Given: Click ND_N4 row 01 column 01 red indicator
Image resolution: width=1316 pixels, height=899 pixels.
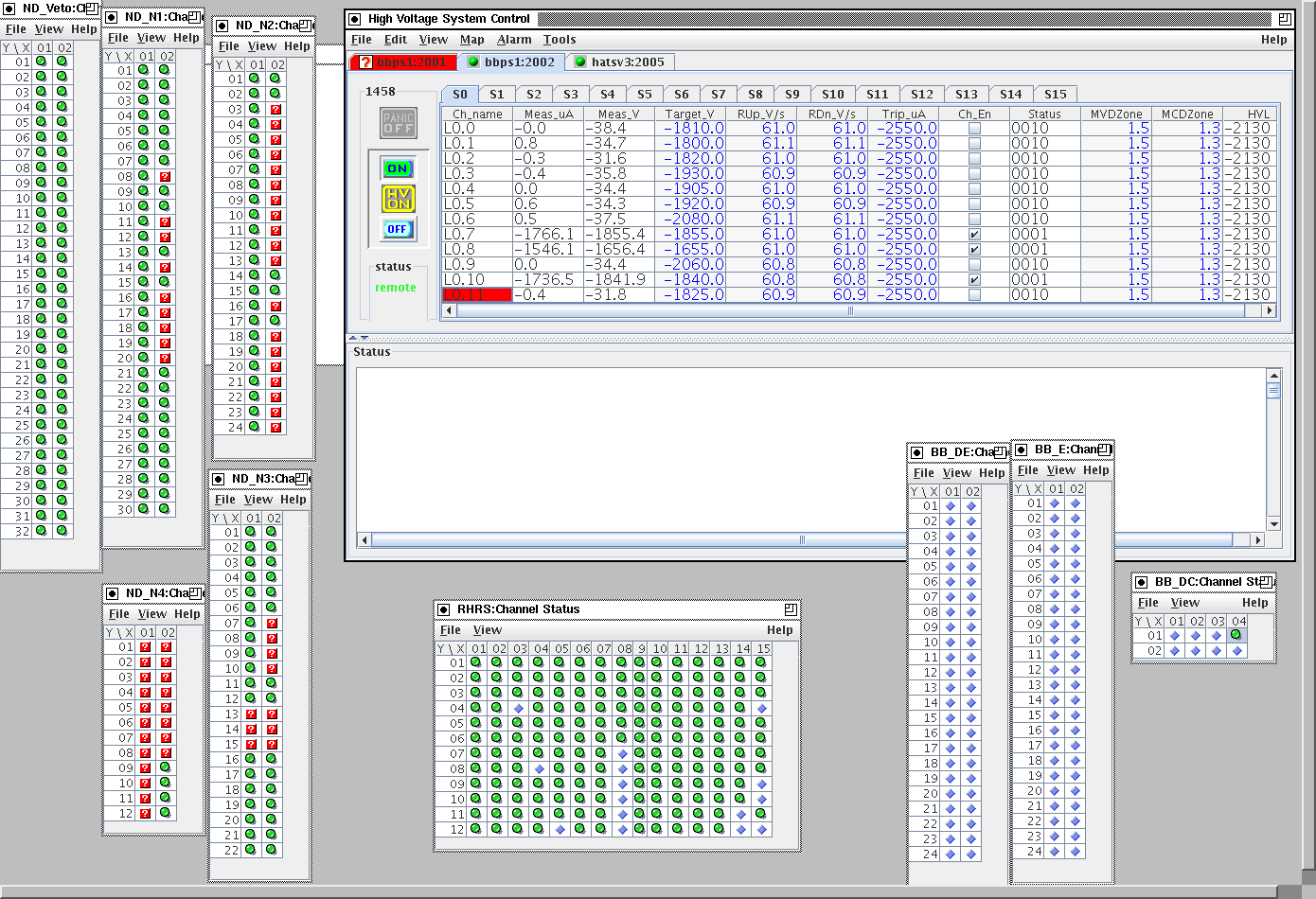Looking at the screenshot, I should tap(145, 647).
